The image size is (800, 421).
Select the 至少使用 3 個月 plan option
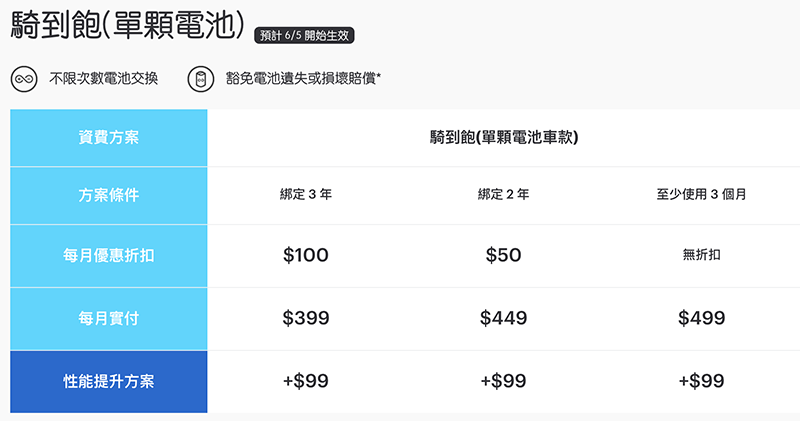click(700, 196)
